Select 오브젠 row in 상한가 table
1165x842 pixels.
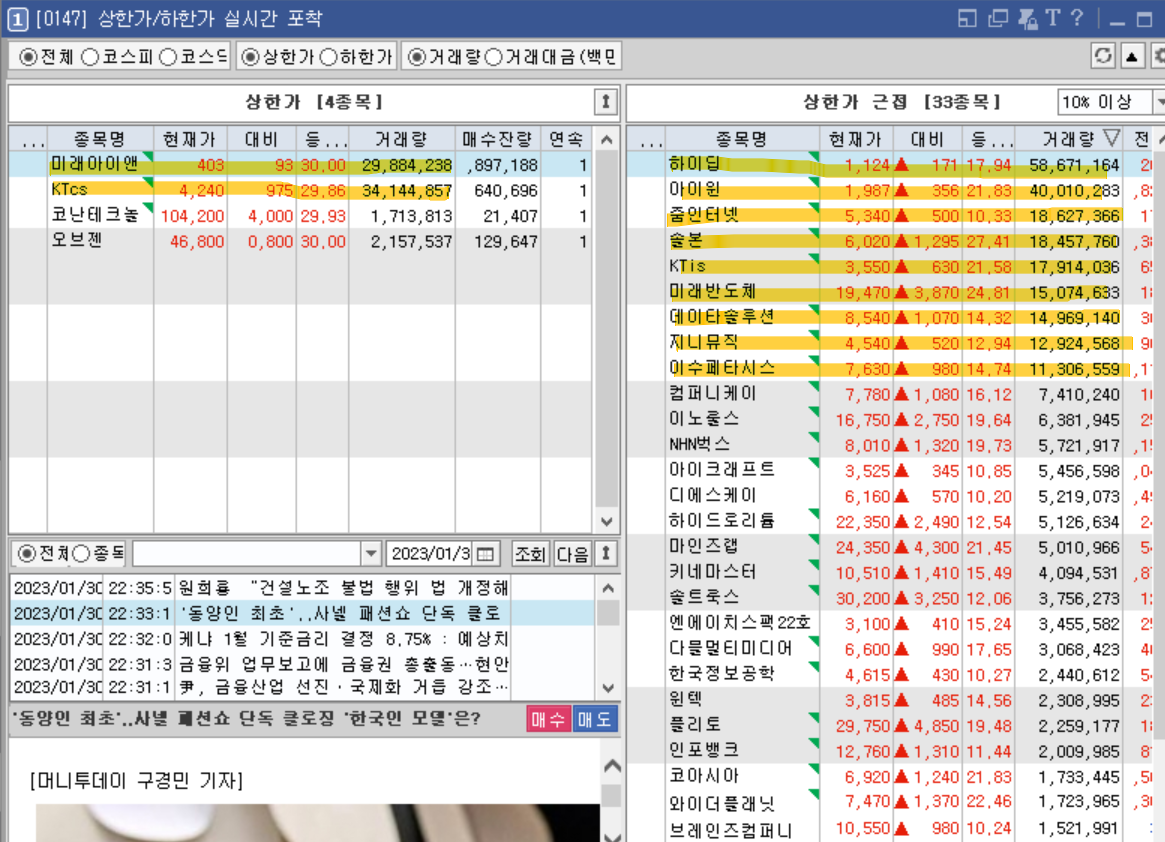coord(301,242)
